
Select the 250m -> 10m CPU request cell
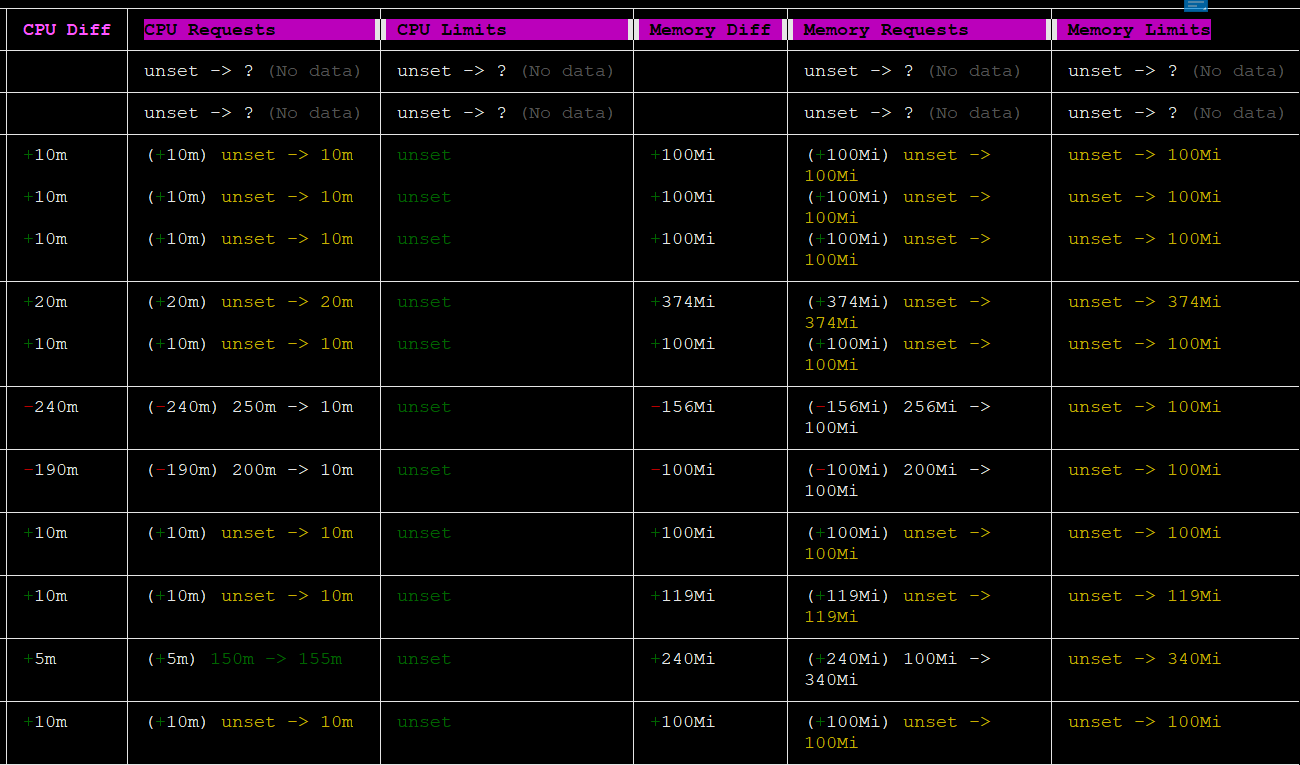(x=292, y=407)
